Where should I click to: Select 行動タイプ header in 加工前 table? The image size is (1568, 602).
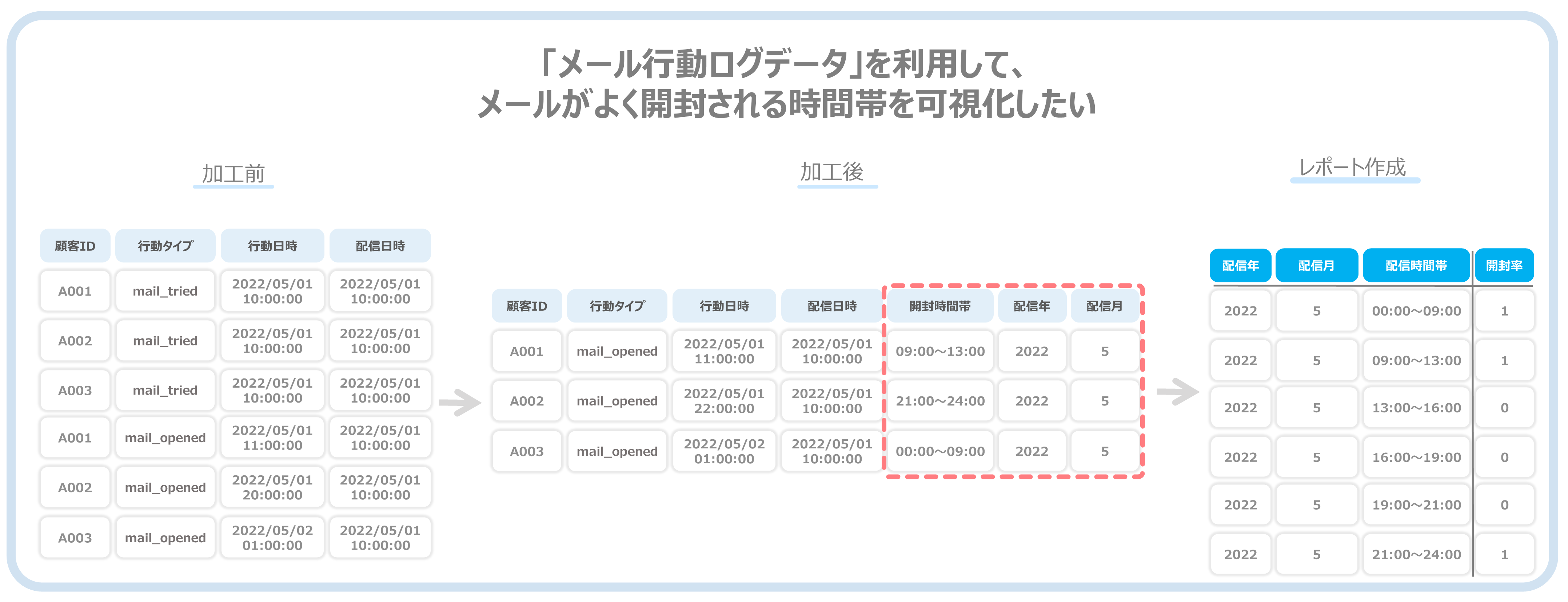[x=165, y=246]
